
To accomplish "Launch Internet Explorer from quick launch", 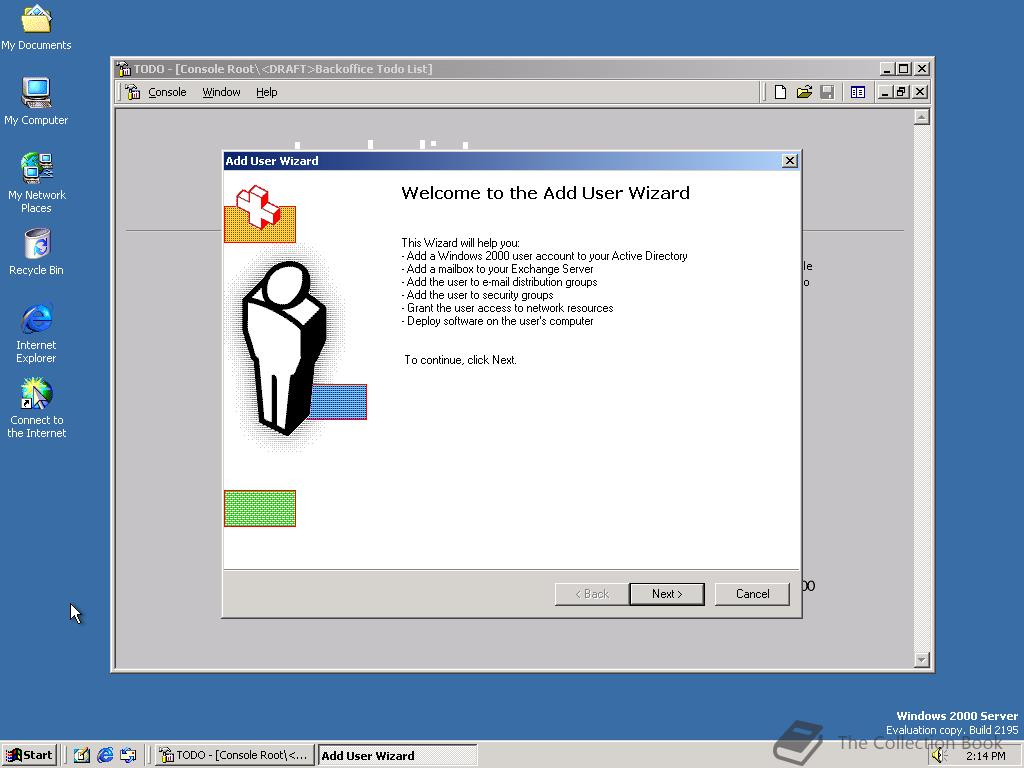I will tap(105, 755).
